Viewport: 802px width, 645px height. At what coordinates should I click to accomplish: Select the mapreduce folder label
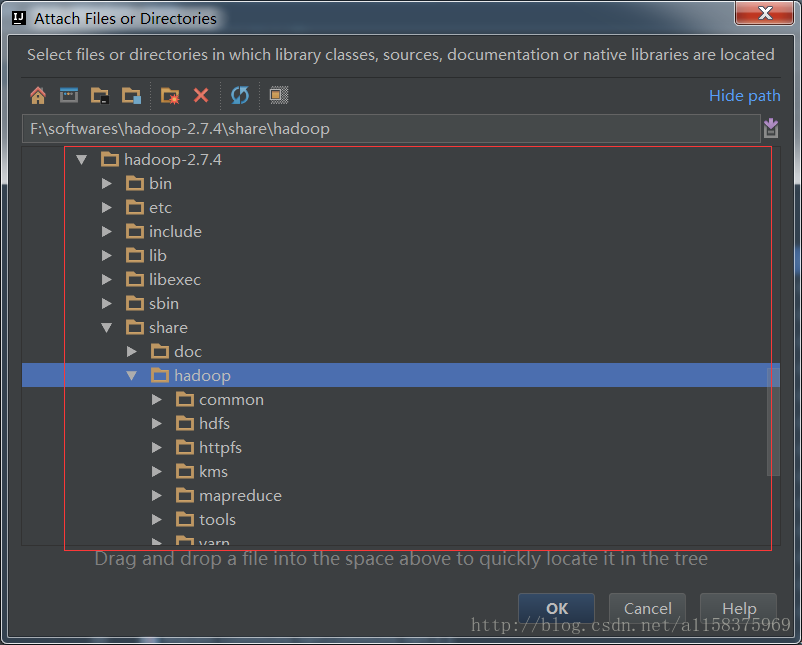(x=240, y=496)
